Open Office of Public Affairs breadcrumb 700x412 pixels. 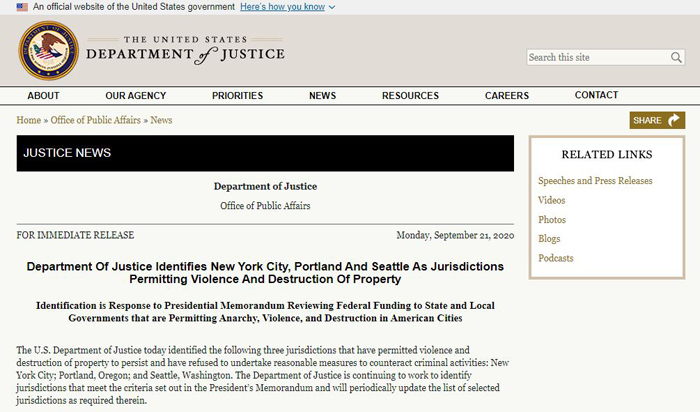tap(96, 120)
